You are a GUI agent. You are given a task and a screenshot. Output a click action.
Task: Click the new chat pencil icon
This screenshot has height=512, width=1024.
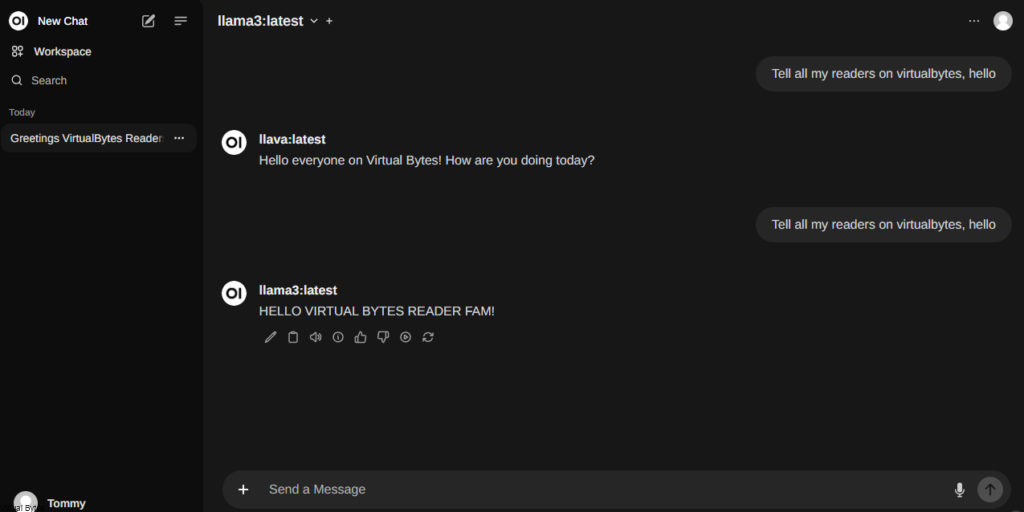(149, 21)
